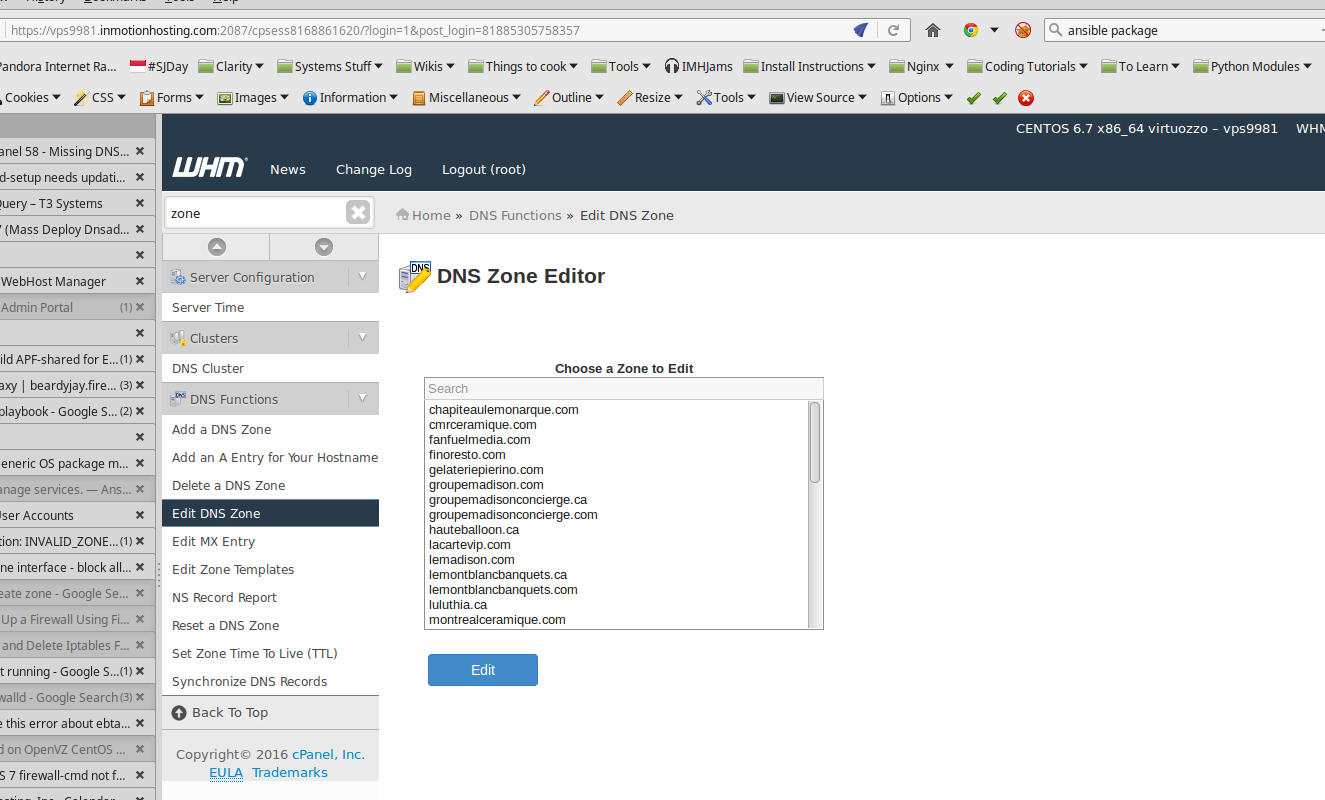Click the sidebar scroll-down arrow button
1325x800 pixels.
click(323, 247)
